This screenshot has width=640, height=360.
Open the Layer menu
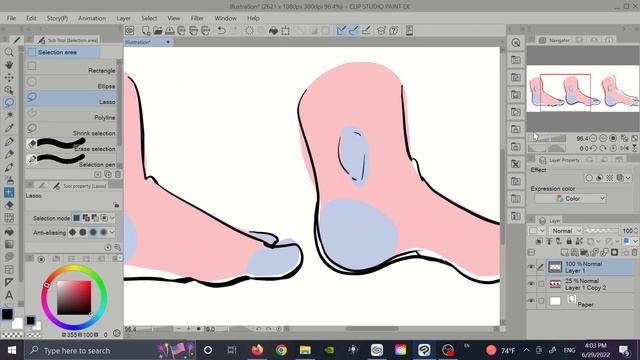pyautogui.click(x=123, y=18)
